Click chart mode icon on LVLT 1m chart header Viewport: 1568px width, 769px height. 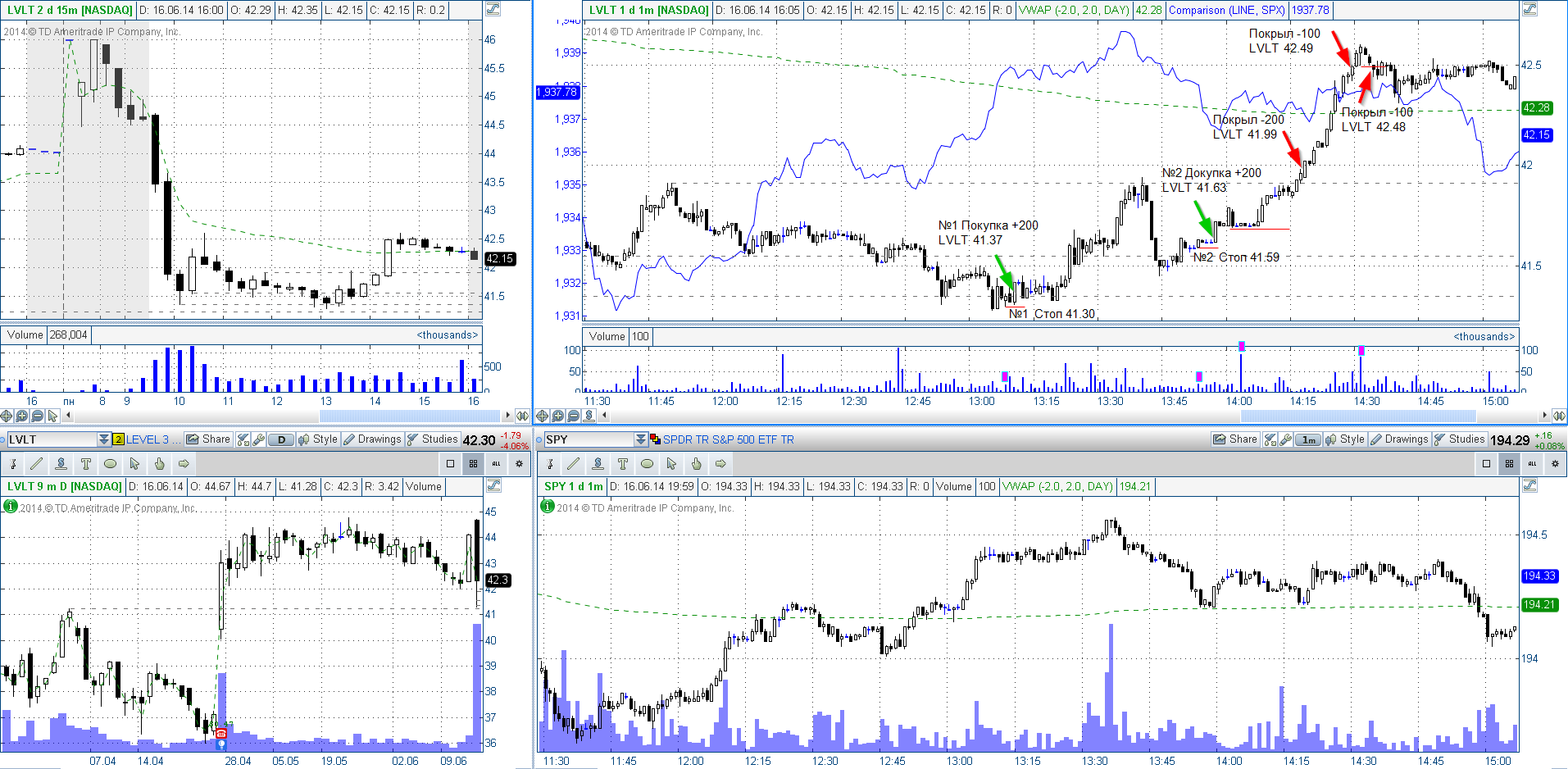(1530, 10)
